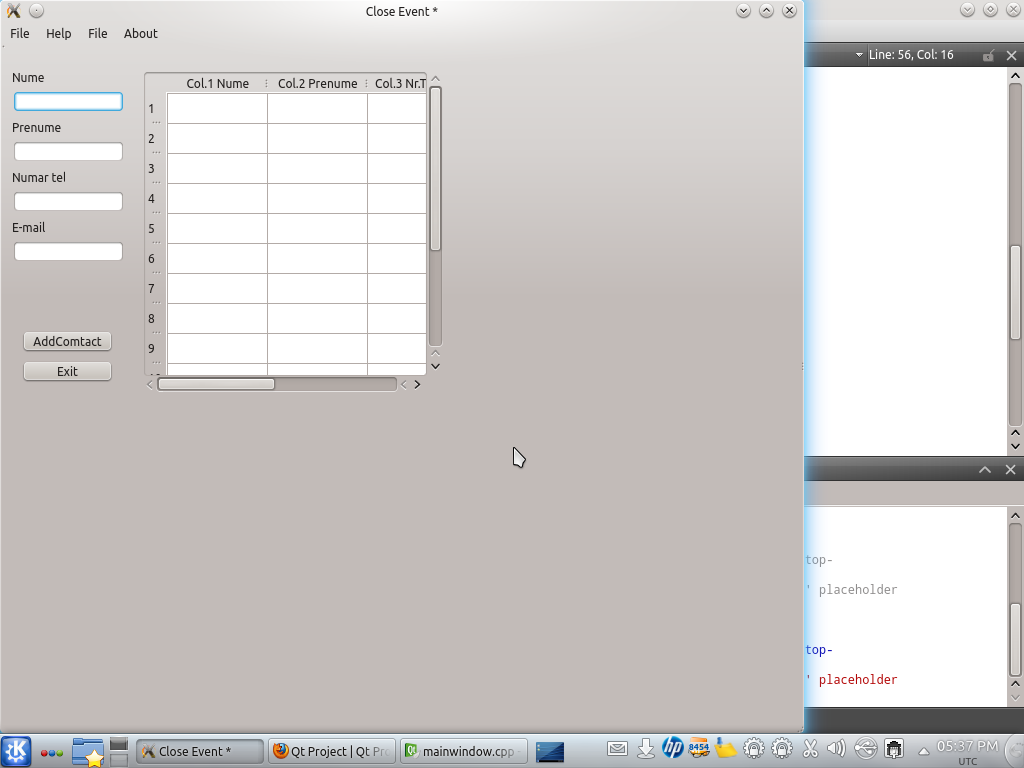Select the mainwindow.cpp taskbar entry
The image size is (1024, 768).
pos(463,750)
